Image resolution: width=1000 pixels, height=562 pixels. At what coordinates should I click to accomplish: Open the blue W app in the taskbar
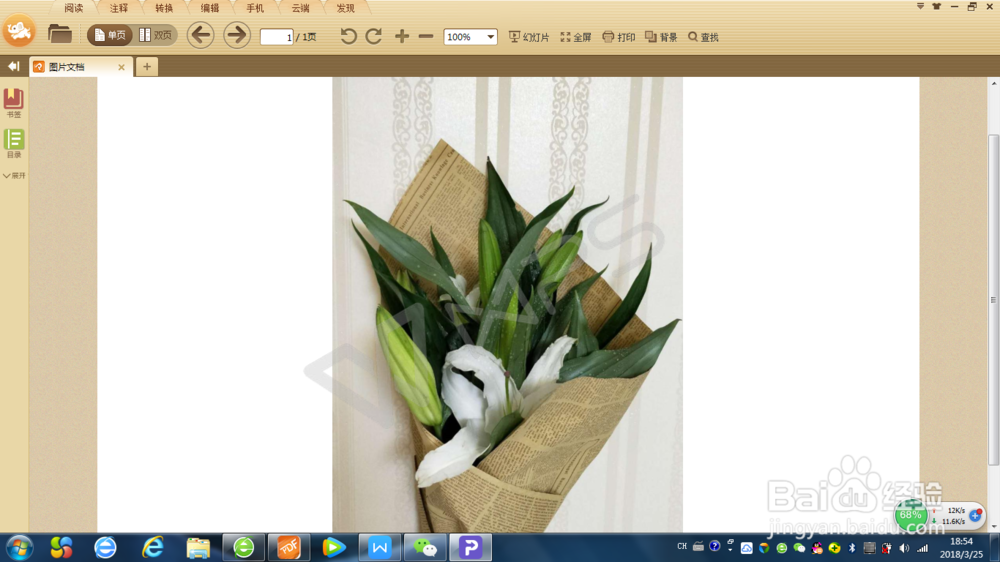tap(379, 547)
